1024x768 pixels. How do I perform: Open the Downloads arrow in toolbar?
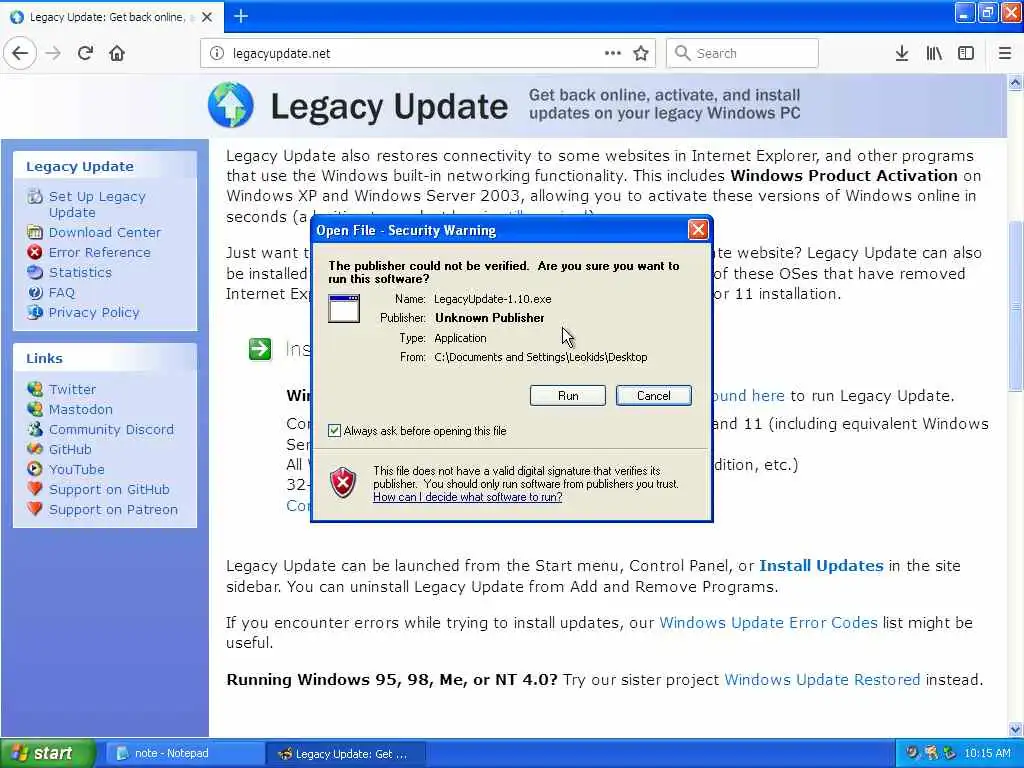[x=902, y=54]
